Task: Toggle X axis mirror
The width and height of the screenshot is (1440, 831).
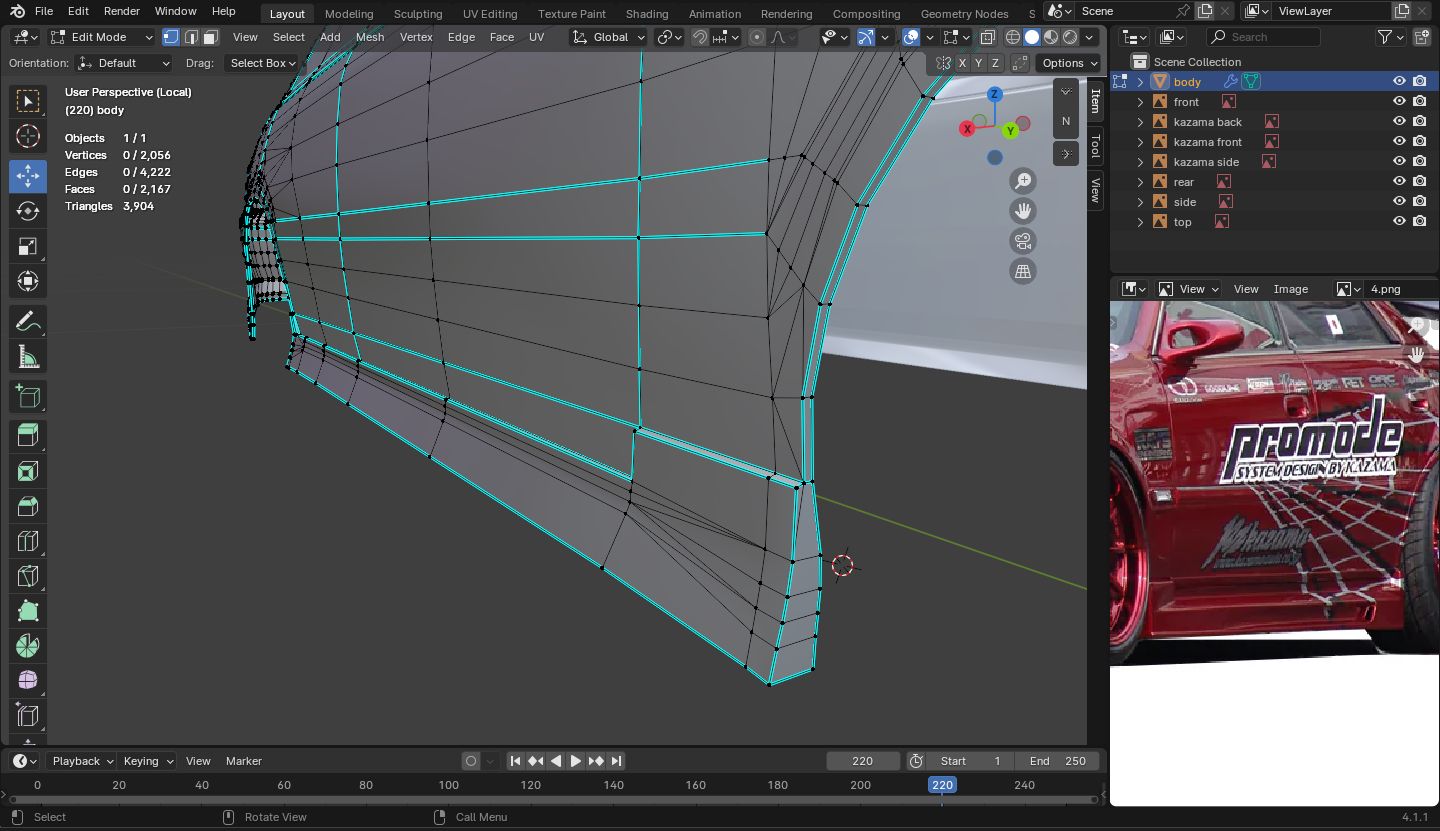Action: (962, 63)
